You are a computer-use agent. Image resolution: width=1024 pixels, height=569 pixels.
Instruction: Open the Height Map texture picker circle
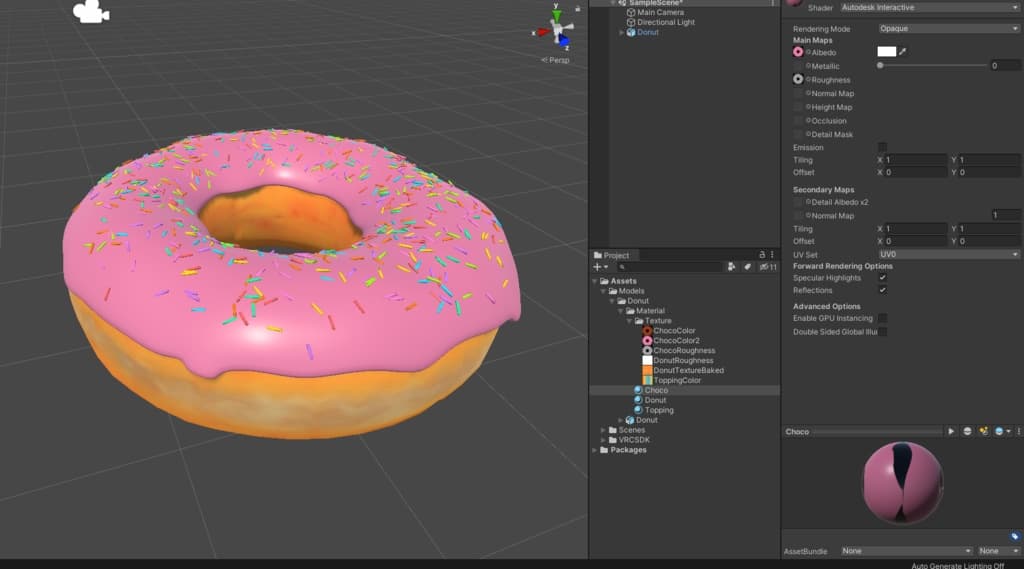pyautogui.click(x=808, y=106)
